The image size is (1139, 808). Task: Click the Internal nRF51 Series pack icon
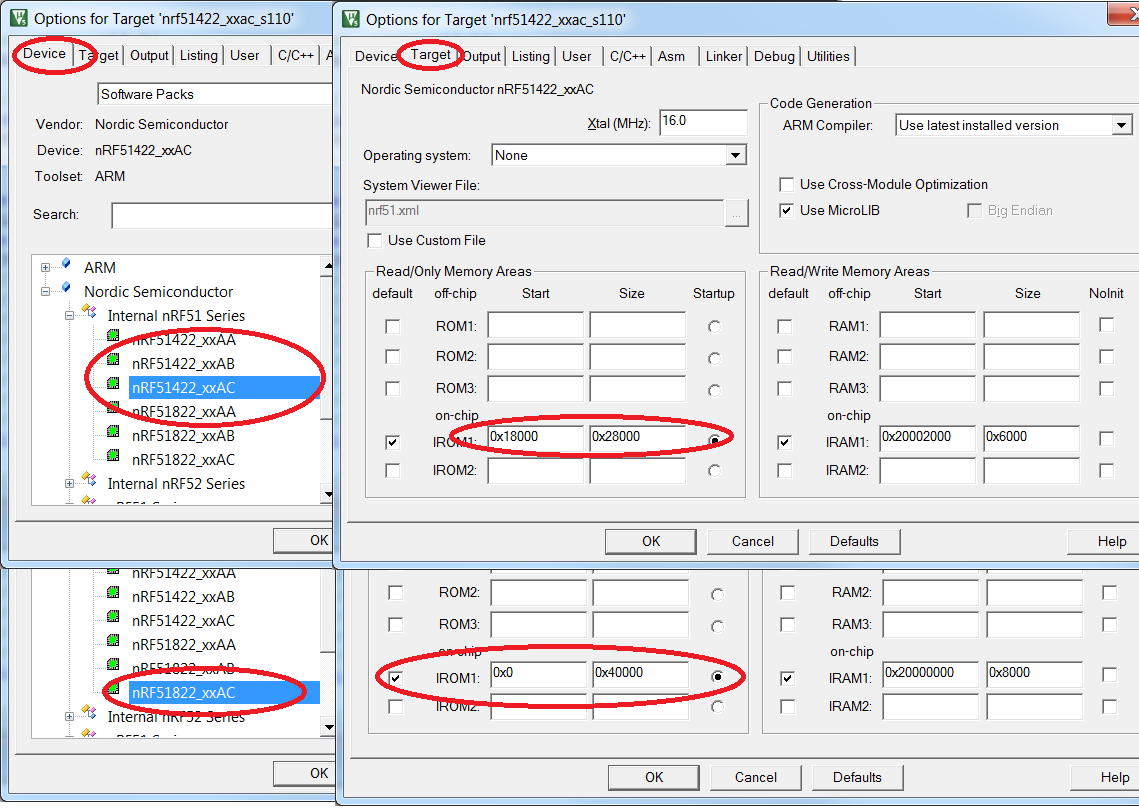coord(89,312)
